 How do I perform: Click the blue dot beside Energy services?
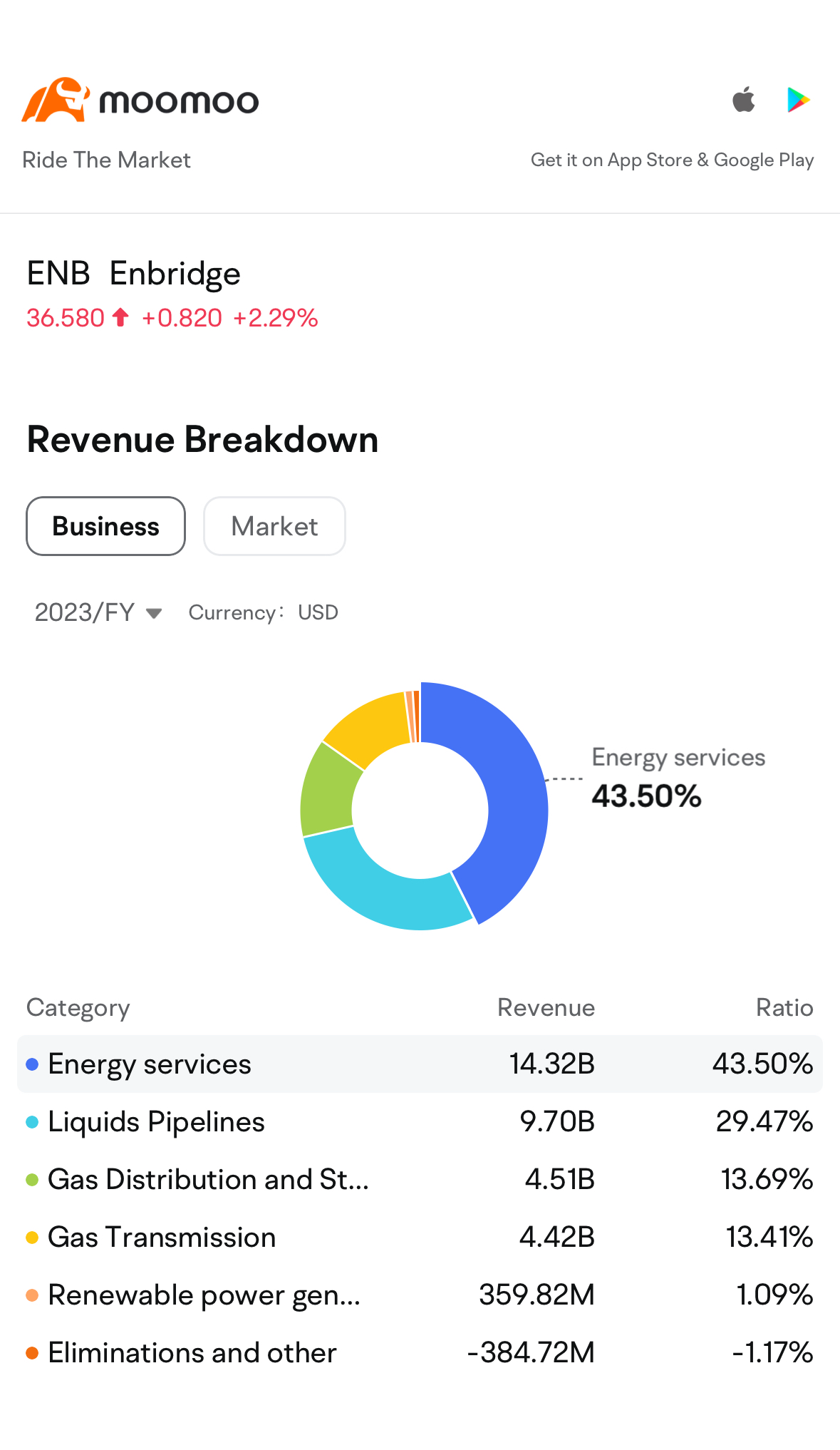32,1064
